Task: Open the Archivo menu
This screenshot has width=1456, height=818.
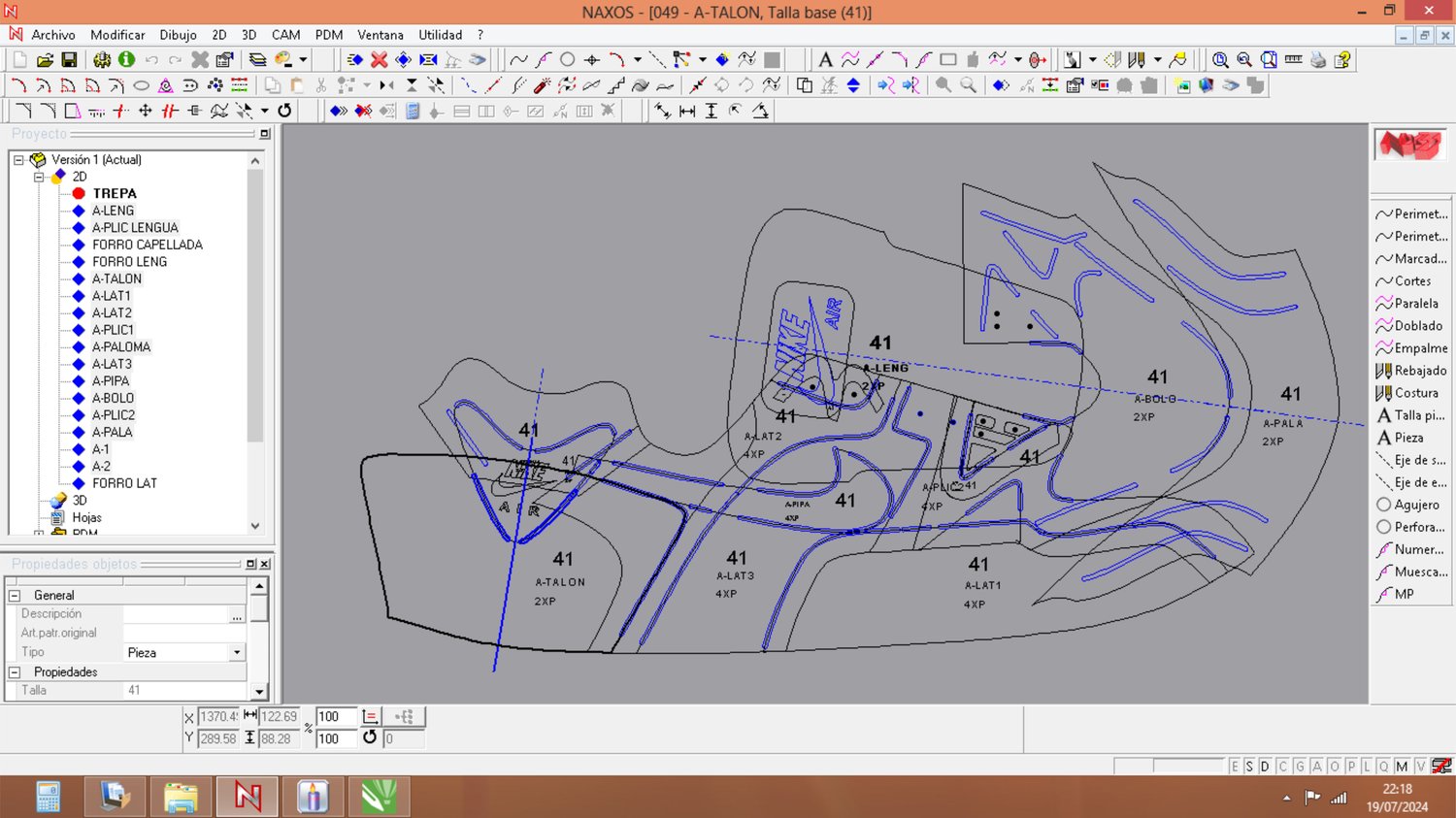Action: (x=53, y=35)
